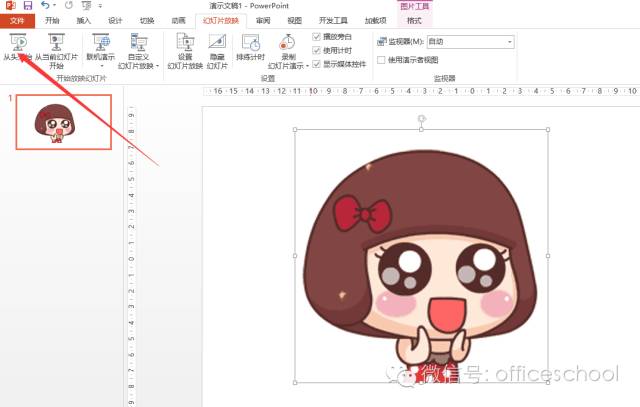This screenshot has width=640, height=407.
Task: Click the cartoon girl picture on the slide
Action: [x=421, y=256]
